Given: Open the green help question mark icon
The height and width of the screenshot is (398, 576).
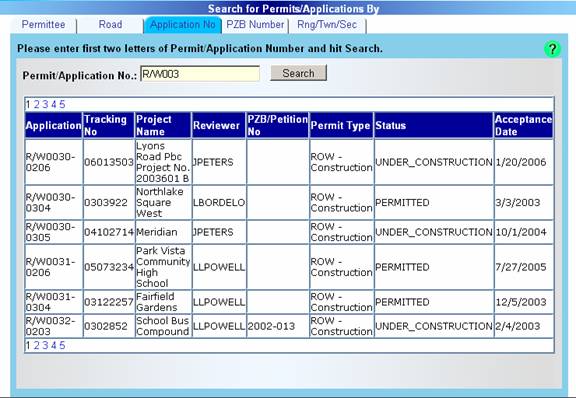Looking at the screenshot, I should click(552, 49).
